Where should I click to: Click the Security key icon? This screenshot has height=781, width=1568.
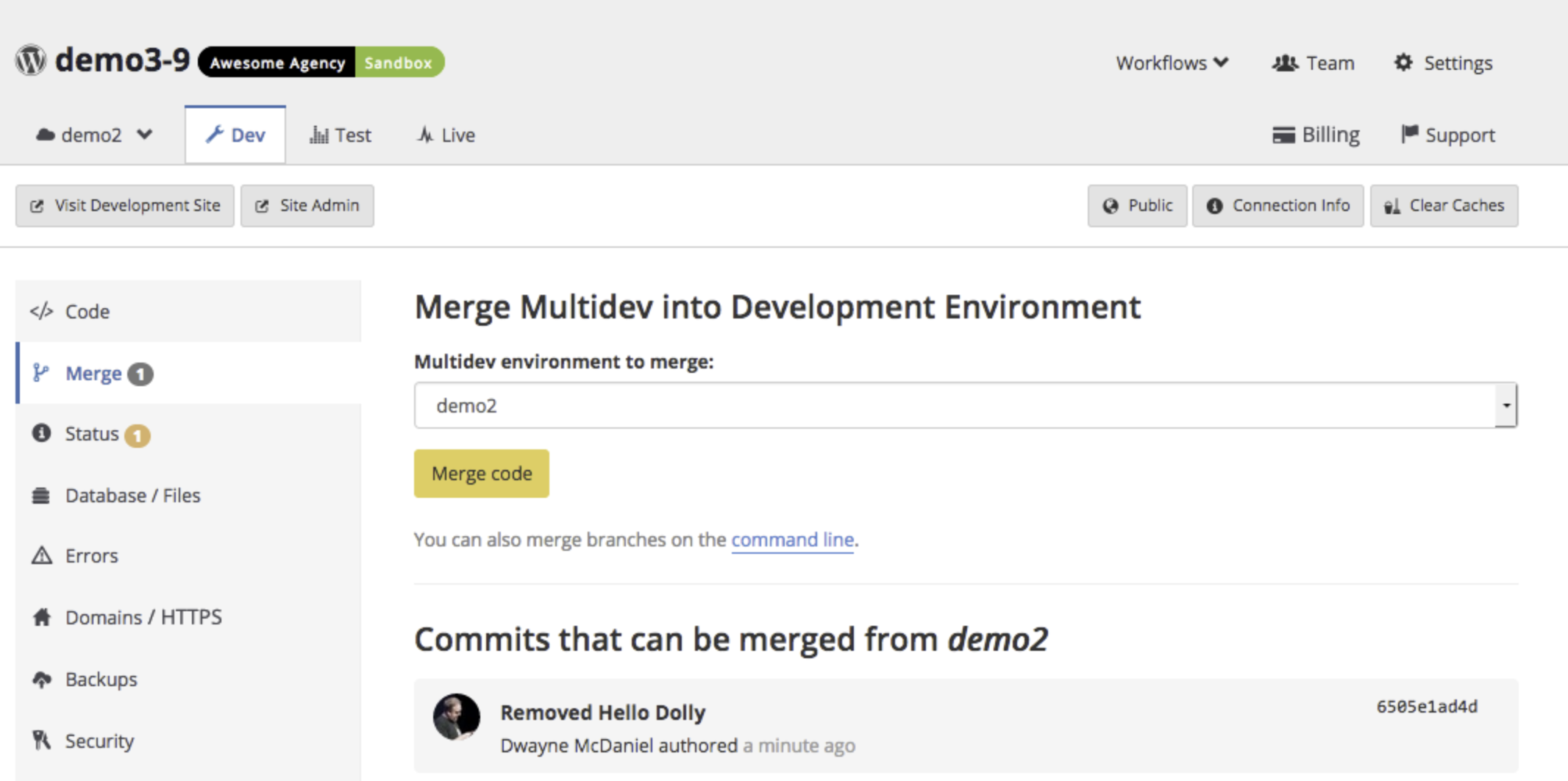(42, 741)
